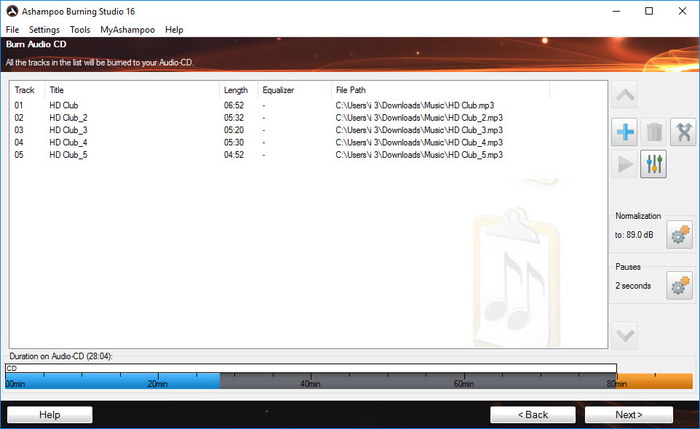Click the Pauses 2 seconds value
Screen dimensions: 700x429
click(633, 286)
